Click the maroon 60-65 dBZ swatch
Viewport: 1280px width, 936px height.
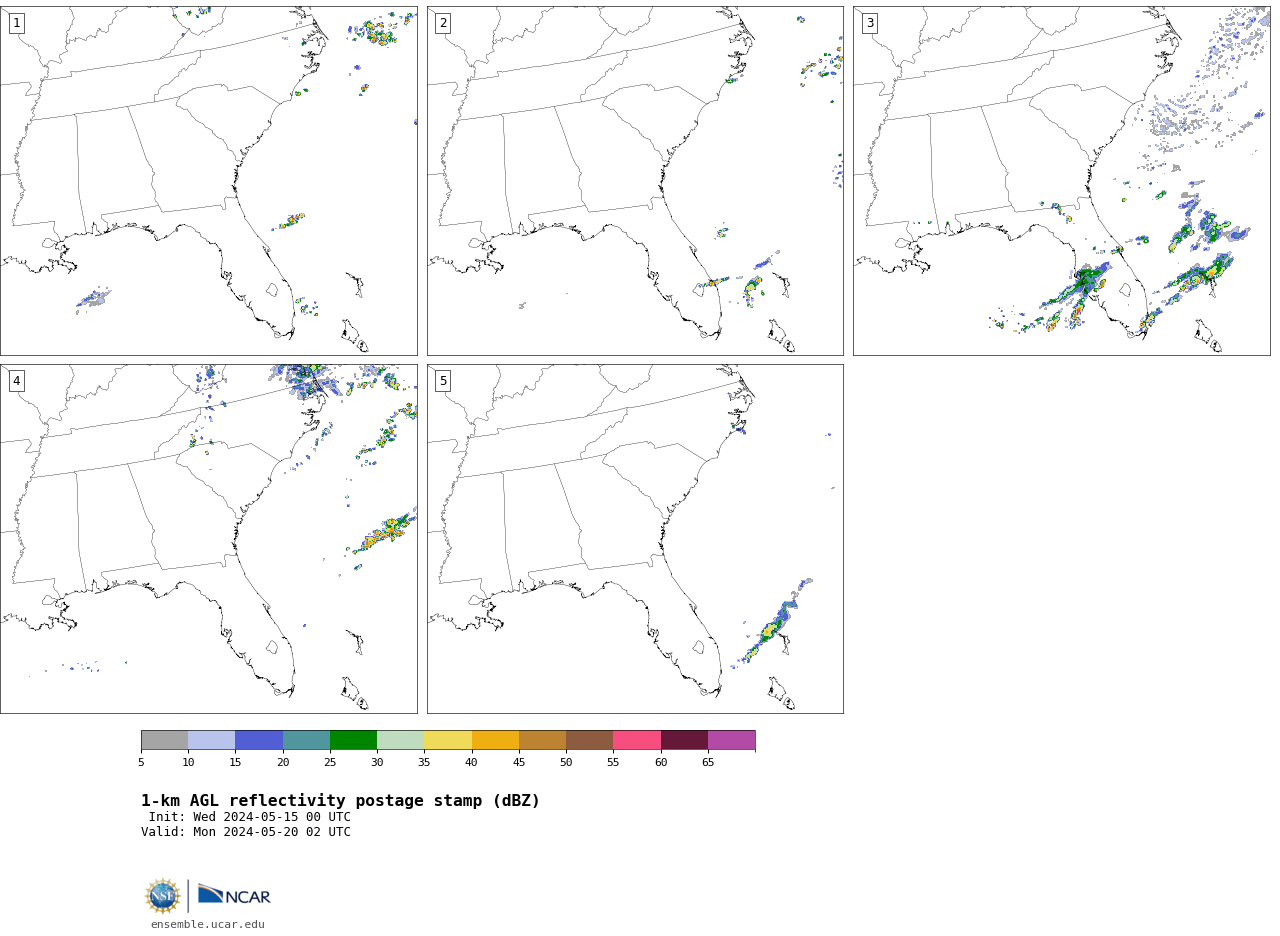[x=684, y=740]
